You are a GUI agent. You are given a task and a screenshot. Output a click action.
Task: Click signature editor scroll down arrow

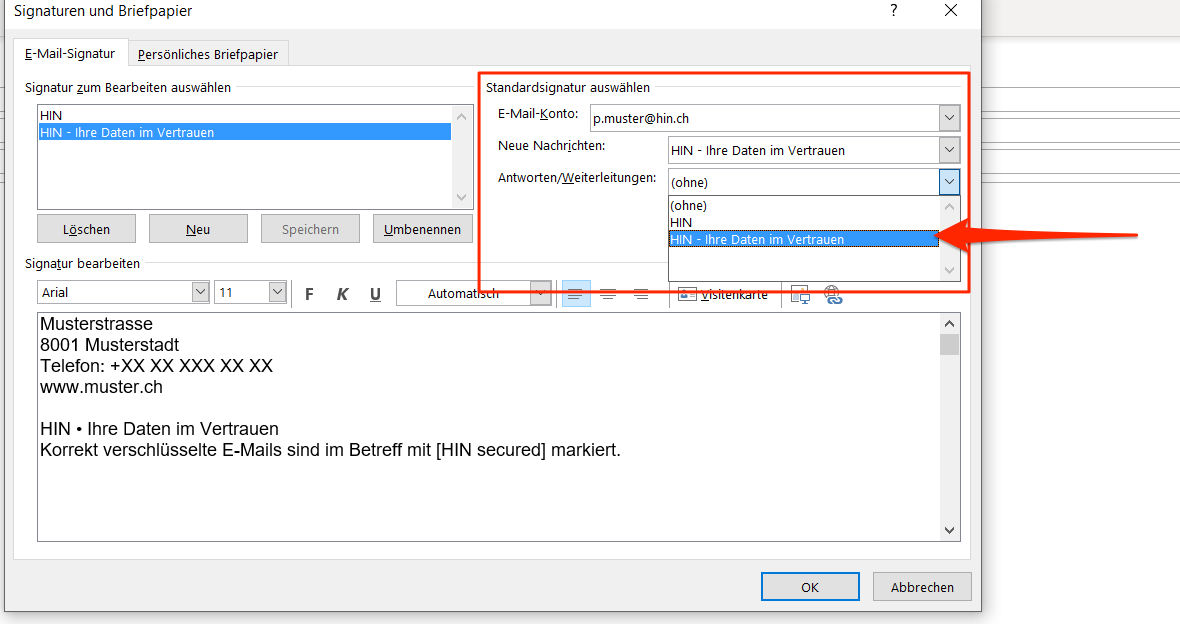[949, 531]
